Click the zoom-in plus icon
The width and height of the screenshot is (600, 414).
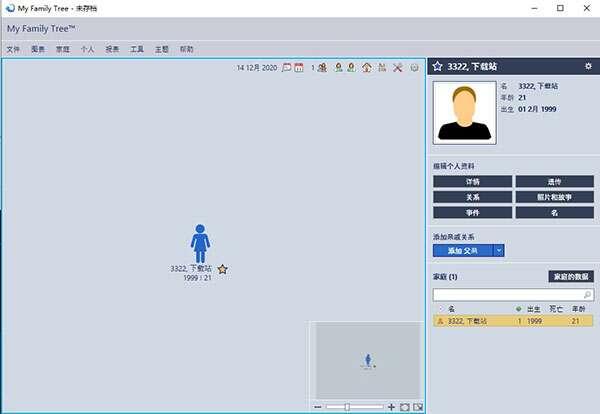click(x=391, y=407)
